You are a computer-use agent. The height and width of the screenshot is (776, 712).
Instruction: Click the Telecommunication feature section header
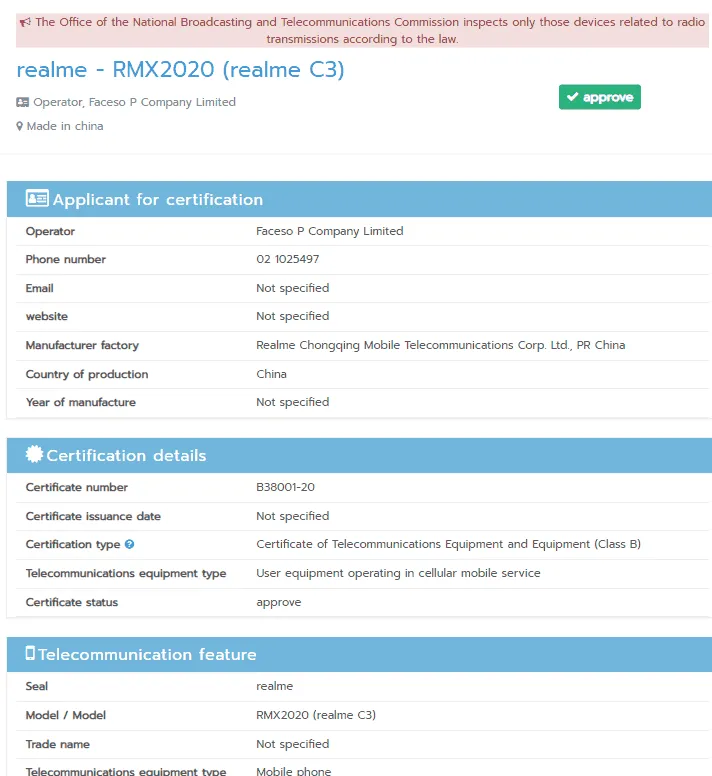point(359,654)
